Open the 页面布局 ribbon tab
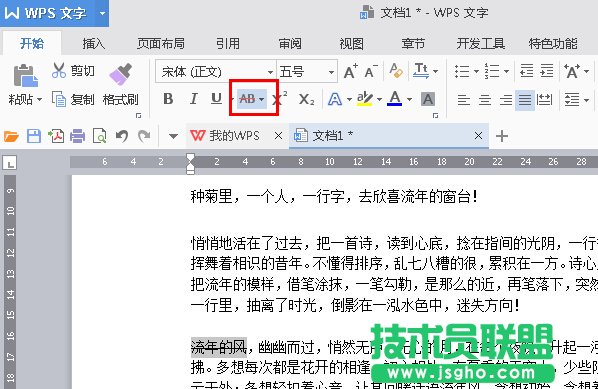 coord(161,43)
